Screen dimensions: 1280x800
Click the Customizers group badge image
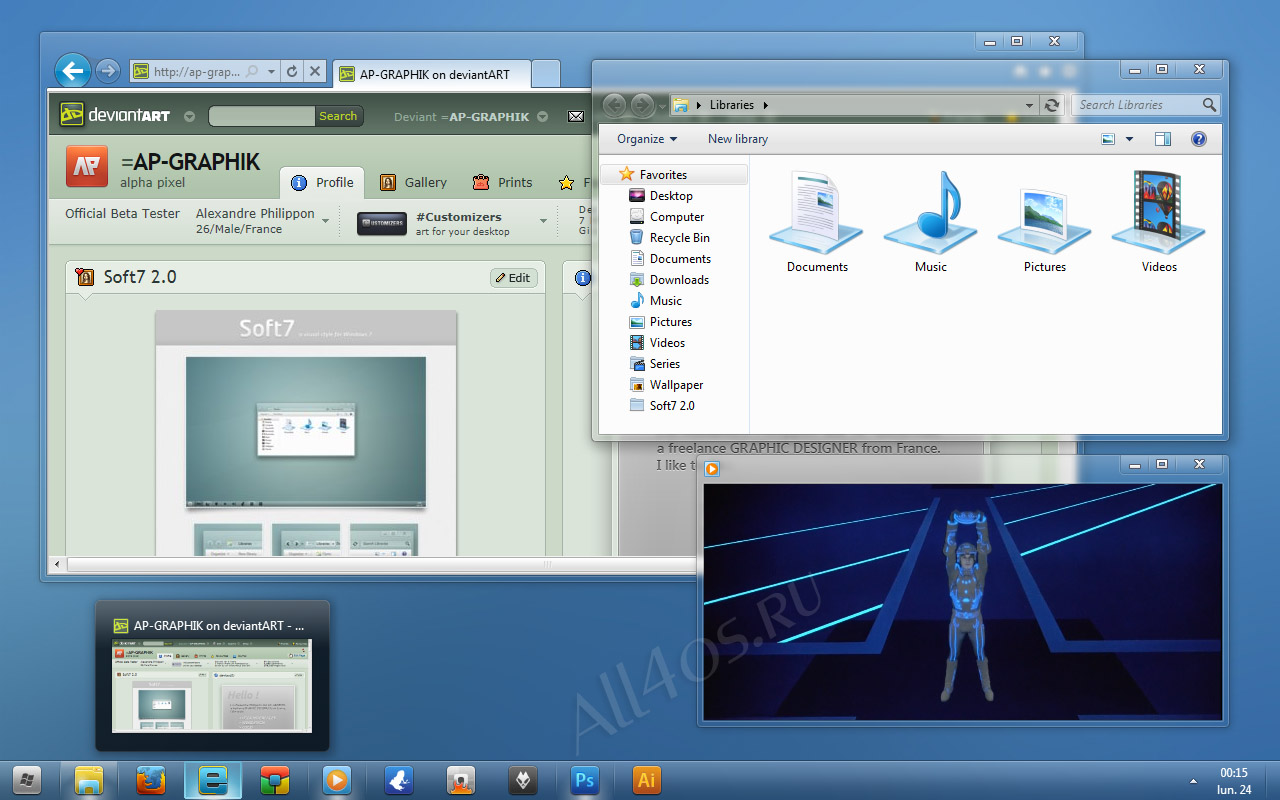coord(382,223)
